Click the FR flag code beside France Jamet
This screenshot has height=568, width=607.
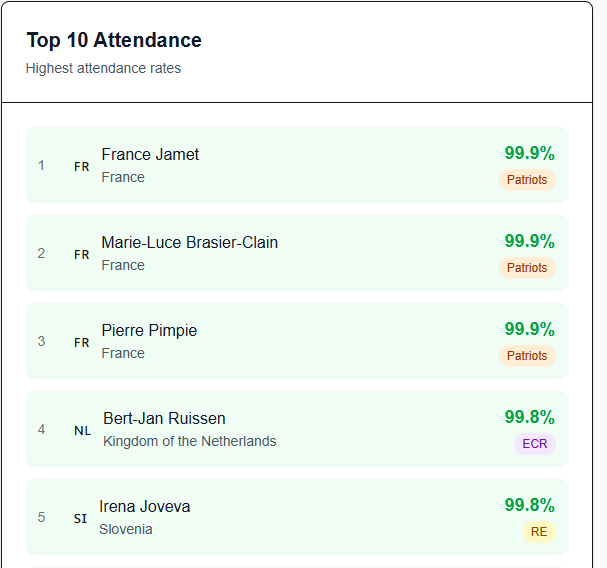pyautogui.click(x=82, y=167)
